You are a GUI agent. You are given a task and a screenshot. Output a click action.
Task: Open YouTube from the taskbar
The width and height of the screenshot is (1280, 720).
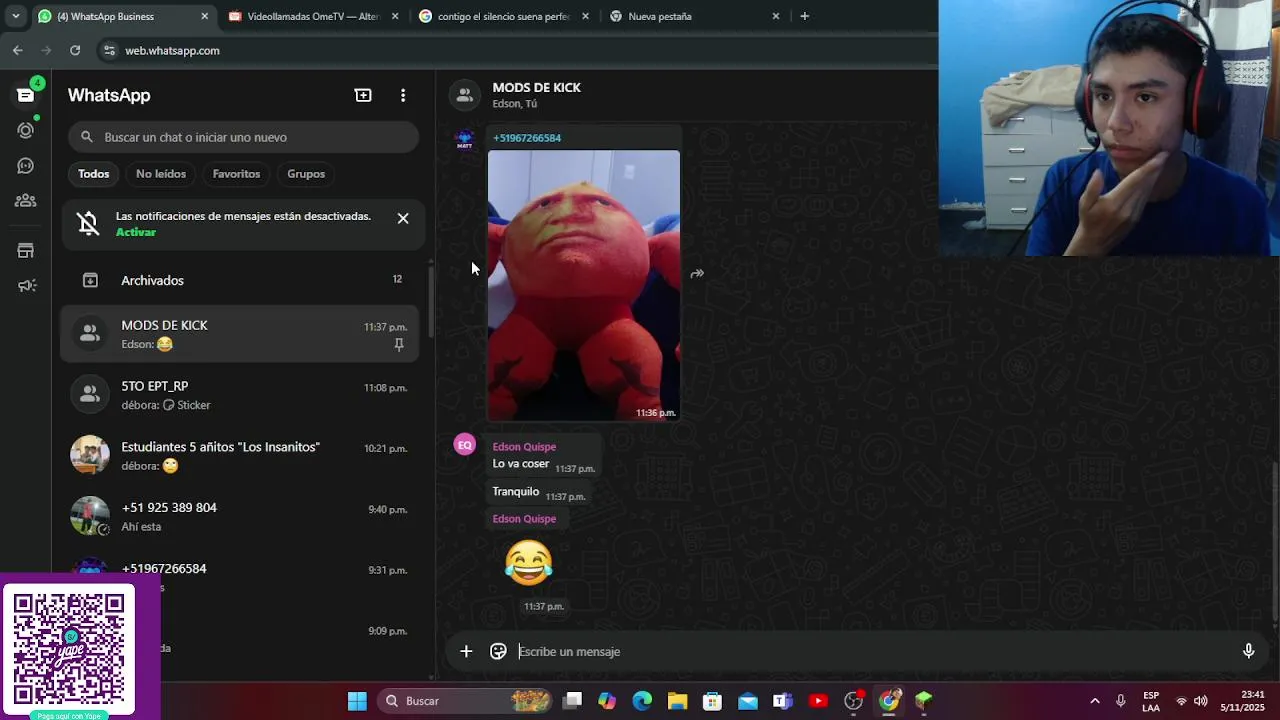(818, 701)
